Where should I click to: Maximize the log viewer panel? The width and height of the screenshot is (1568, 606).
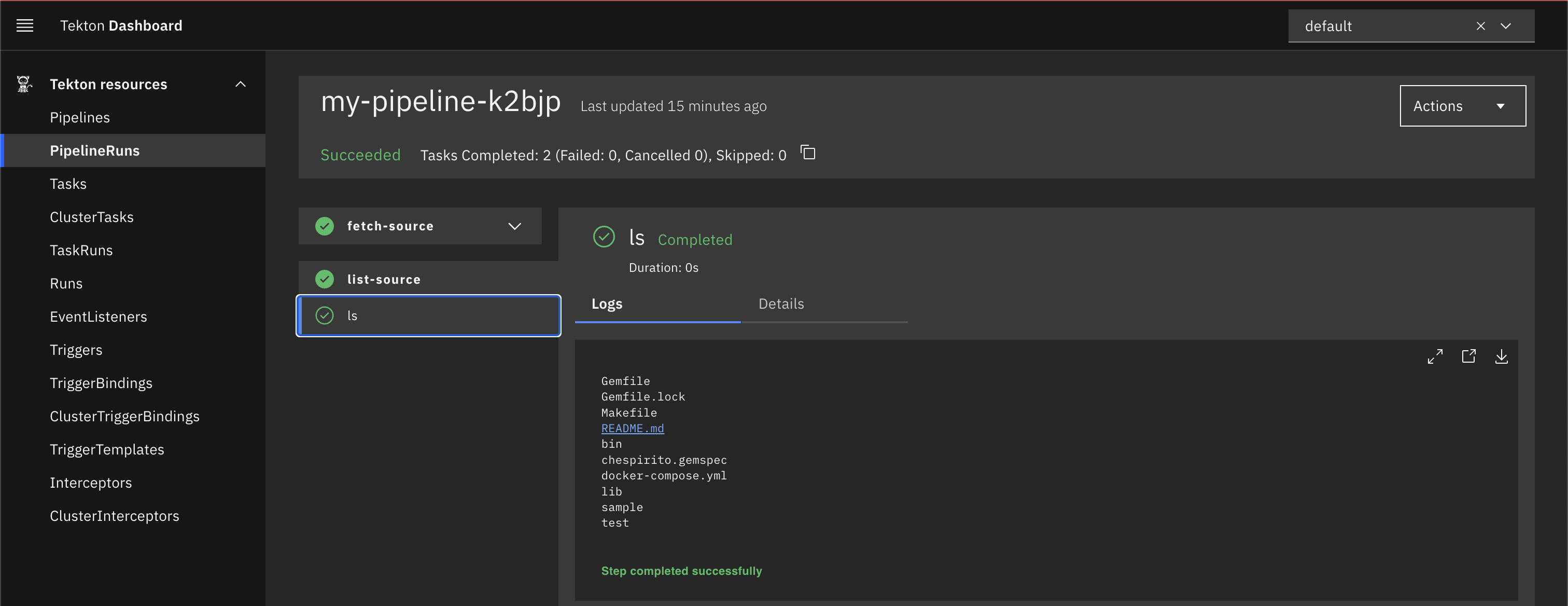pos(1435,356)
